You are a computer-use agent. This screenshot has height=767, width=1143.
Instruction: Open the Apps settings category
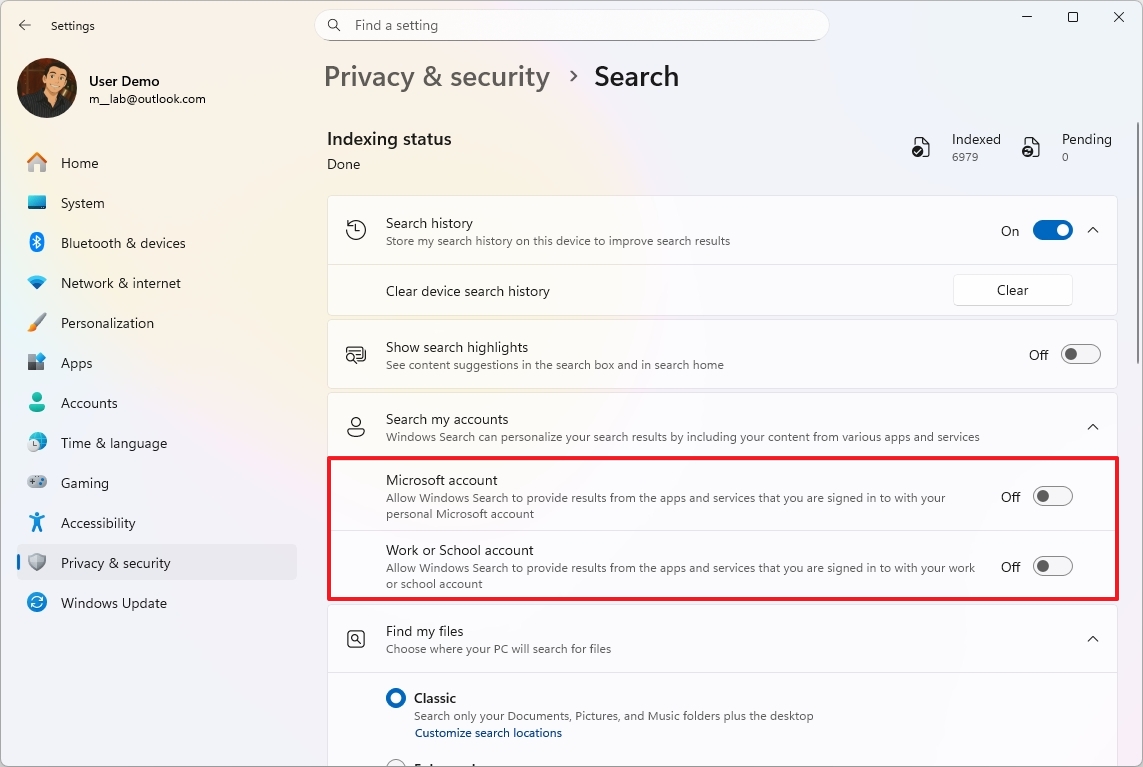[x=76, y=363]
